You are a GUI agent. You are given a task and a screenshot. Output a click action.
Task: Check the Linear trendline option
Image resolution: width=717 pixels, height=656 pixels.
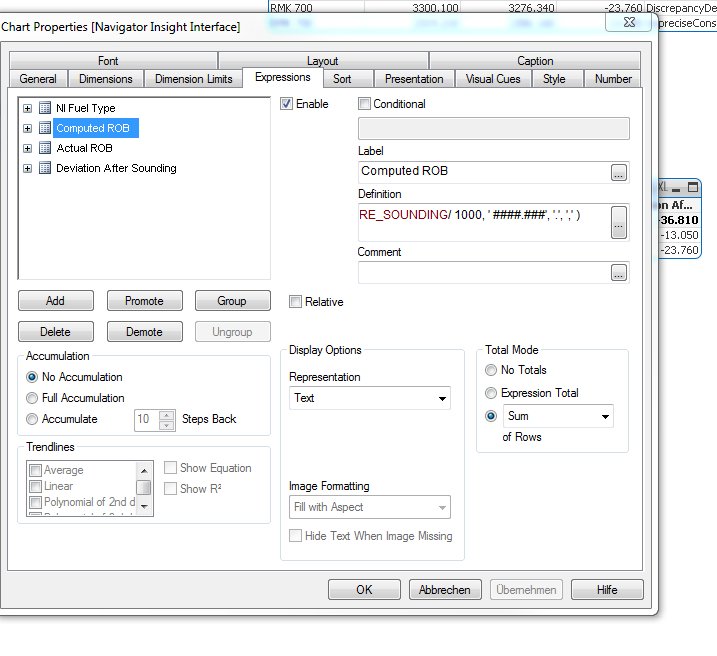[x=35, y=486]
